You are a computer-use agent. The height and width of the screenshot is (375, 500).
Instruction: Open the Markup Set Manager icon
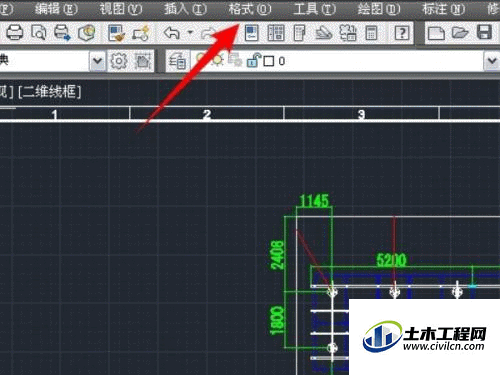348,33
